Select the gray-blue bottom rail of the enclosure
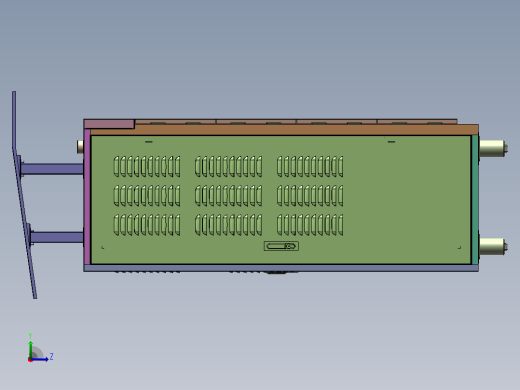 point(281,268)
